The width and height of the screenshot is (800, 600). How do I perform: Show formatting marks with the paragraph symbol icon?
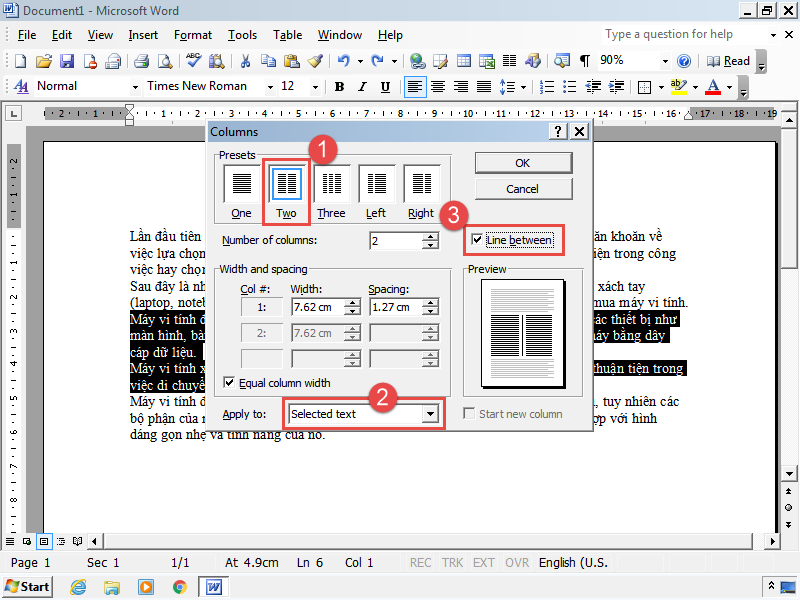coord(585,61)
